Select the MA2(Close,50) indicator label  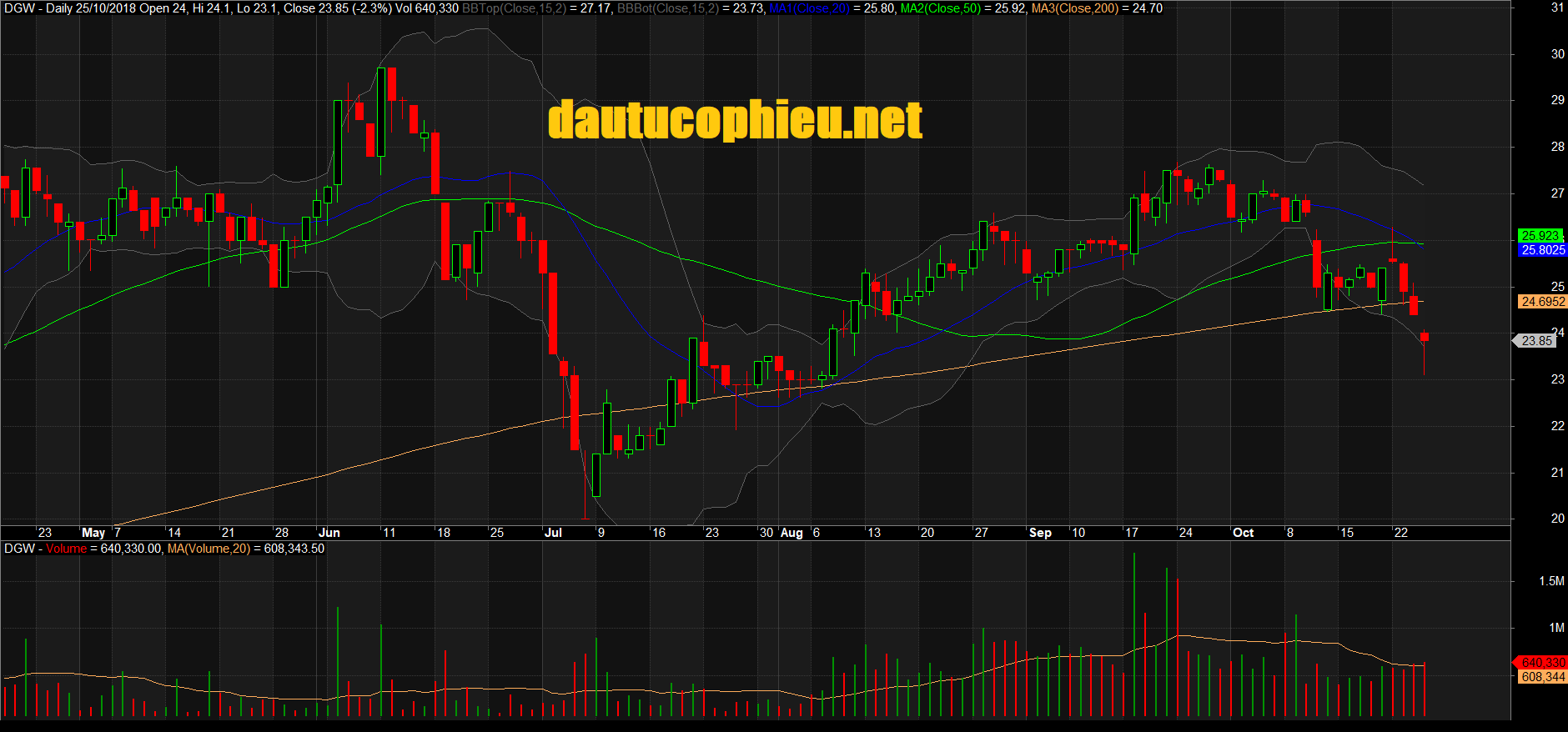[x=940, y=8]
